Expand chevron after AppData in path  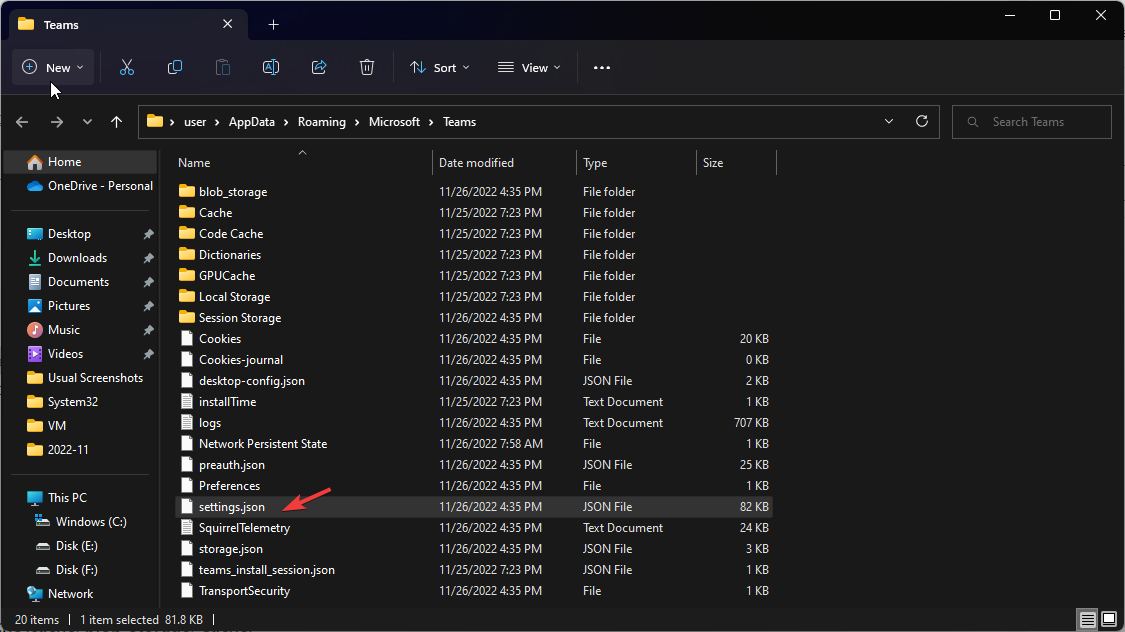point(286,122)
